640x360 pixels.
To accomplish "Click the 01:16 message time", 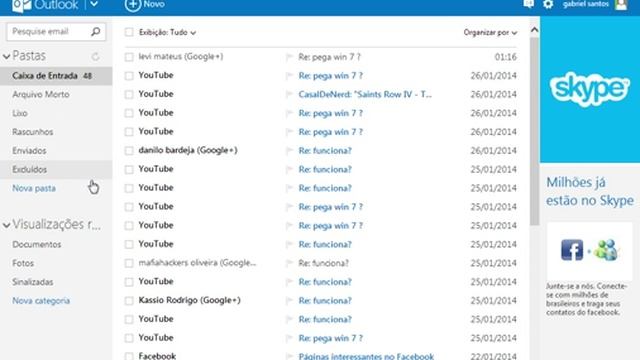I will [x=505, y=57].
